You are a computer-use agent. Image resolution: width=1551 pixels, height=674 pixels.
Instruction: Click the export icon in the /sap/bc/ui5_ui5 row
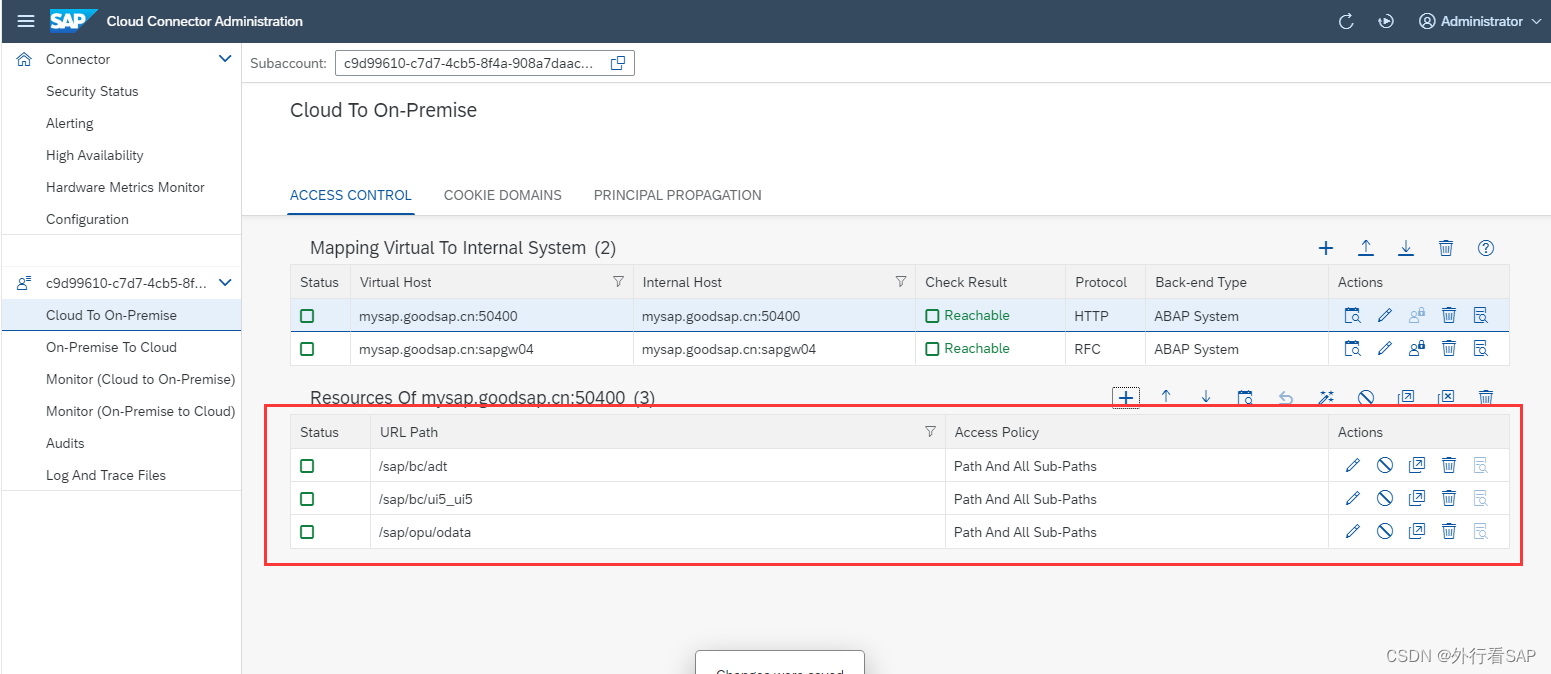click(x=1417, y=498)
